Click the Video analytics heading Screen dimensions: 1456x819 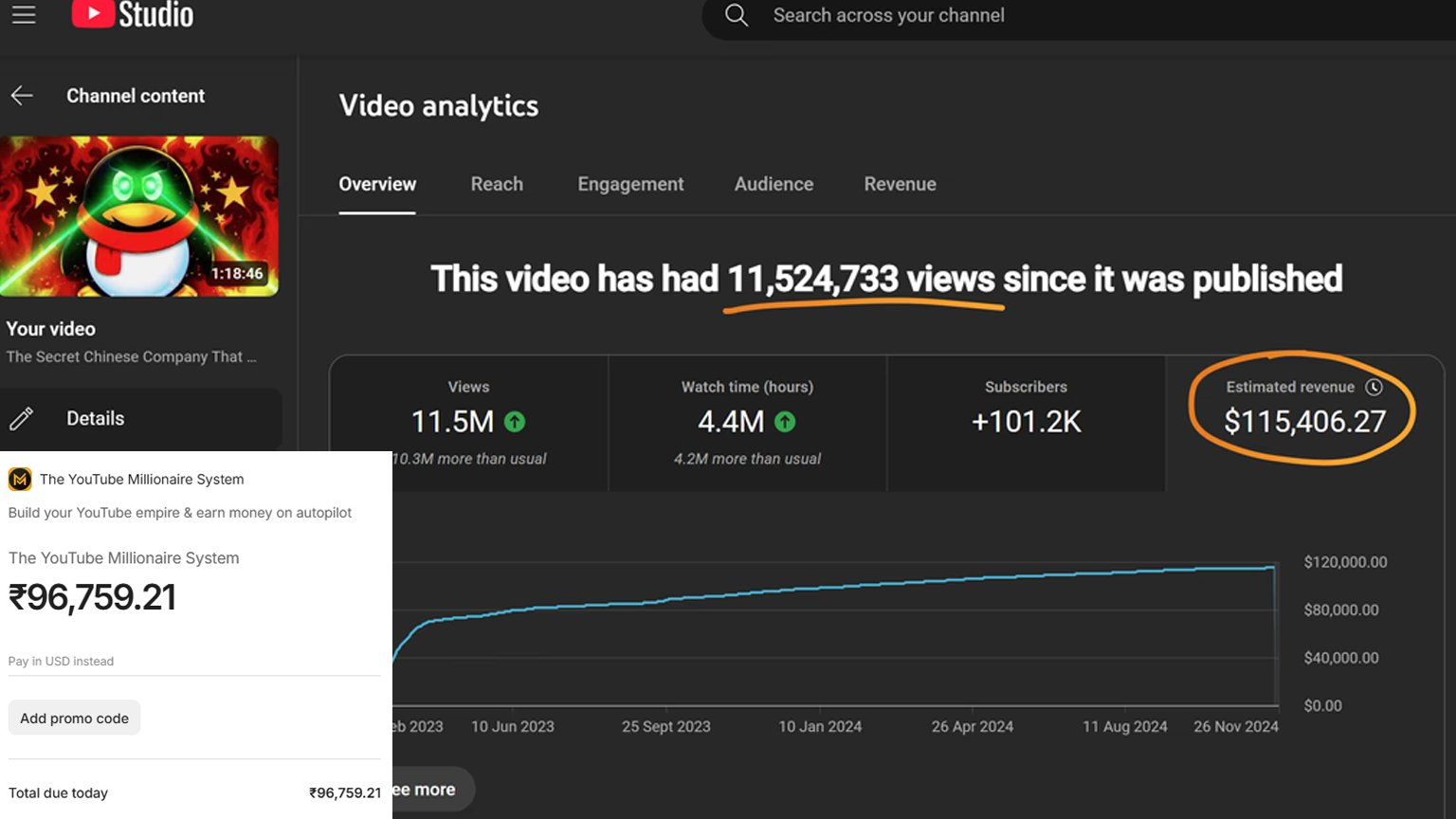coord(439,106)
